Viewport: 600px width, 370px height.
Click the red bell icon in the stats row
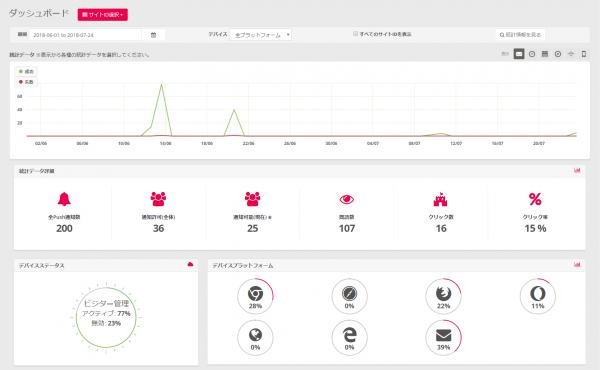click(64, 199)
